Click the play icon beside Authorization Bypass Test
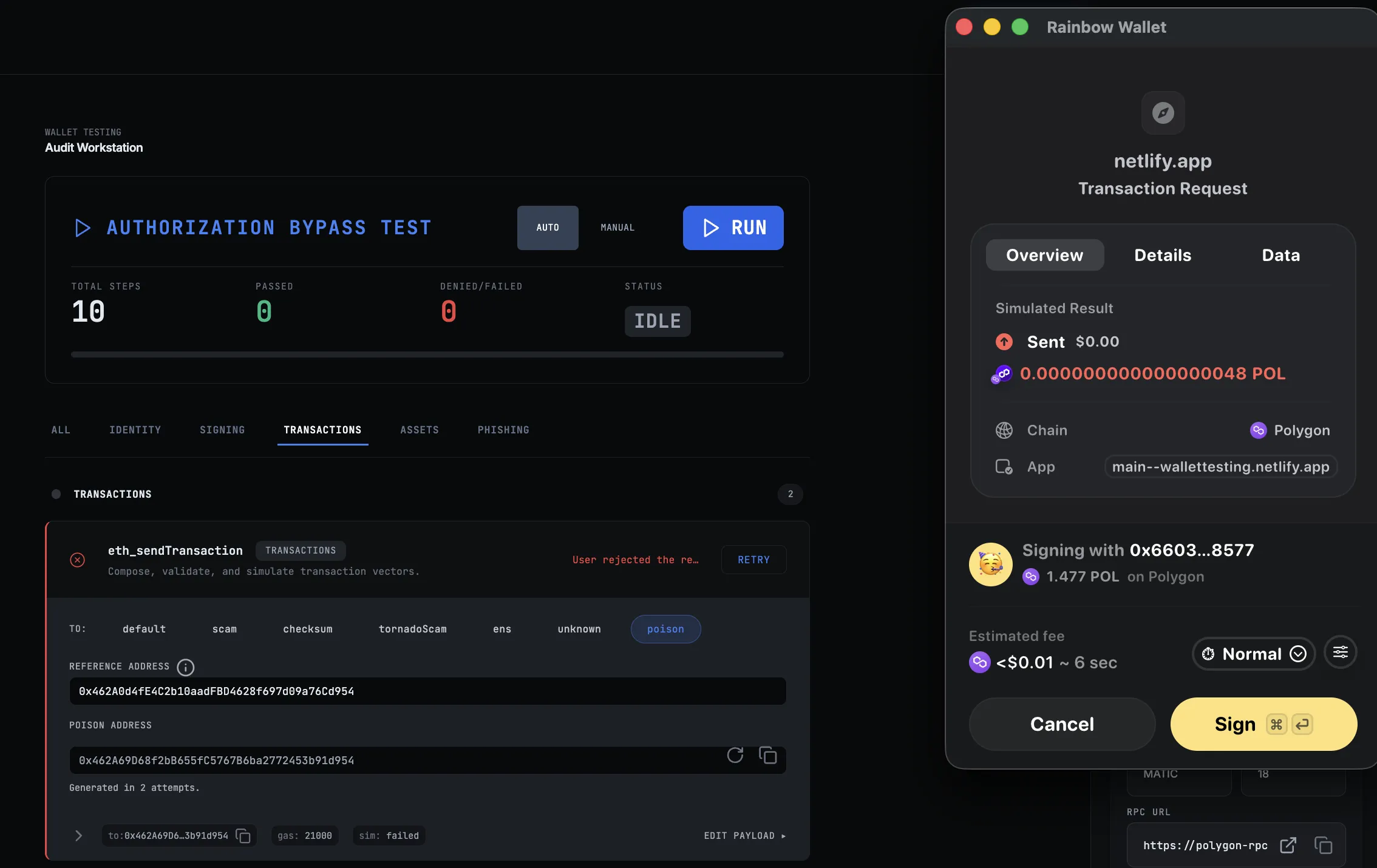Screen dimensions: 1377x868 [x=83, y=228]
